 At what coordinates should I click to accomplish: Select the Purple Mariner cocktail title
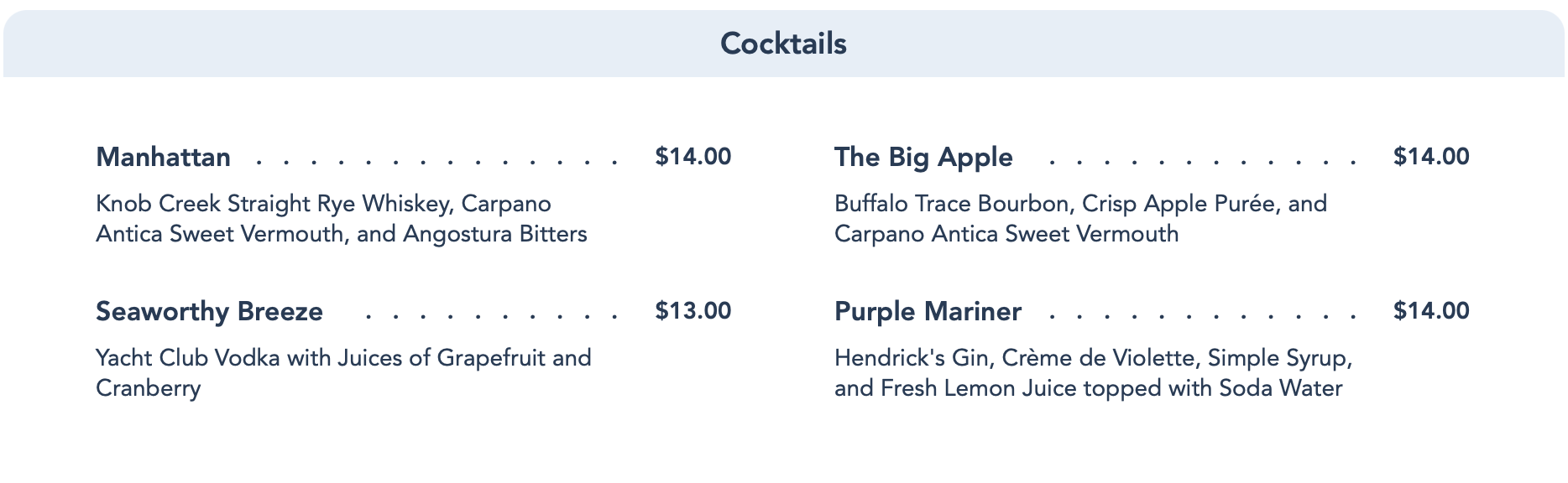[x=928, y=311]
